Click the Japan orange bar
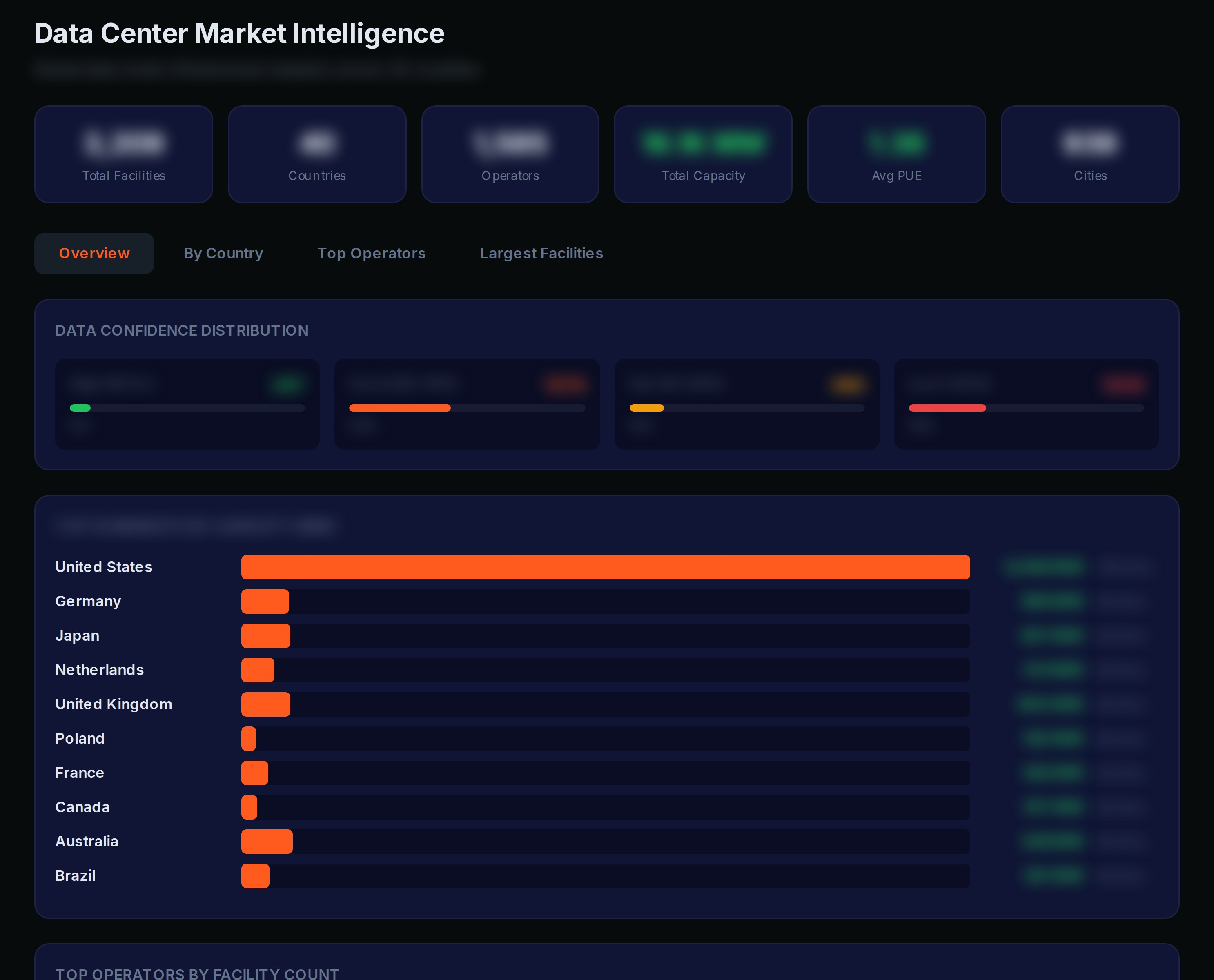 point(266,636)
